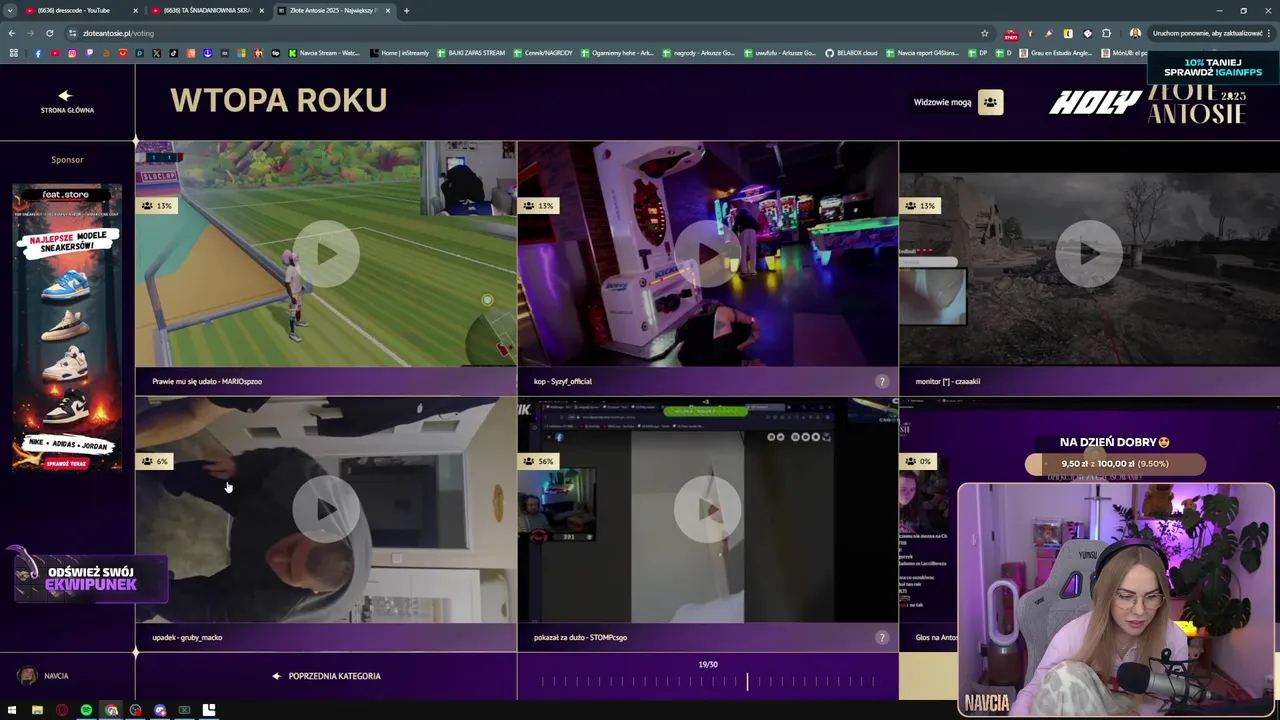Open the IGAINFPS 10% taniej ad

click(x=1212, y=67)
